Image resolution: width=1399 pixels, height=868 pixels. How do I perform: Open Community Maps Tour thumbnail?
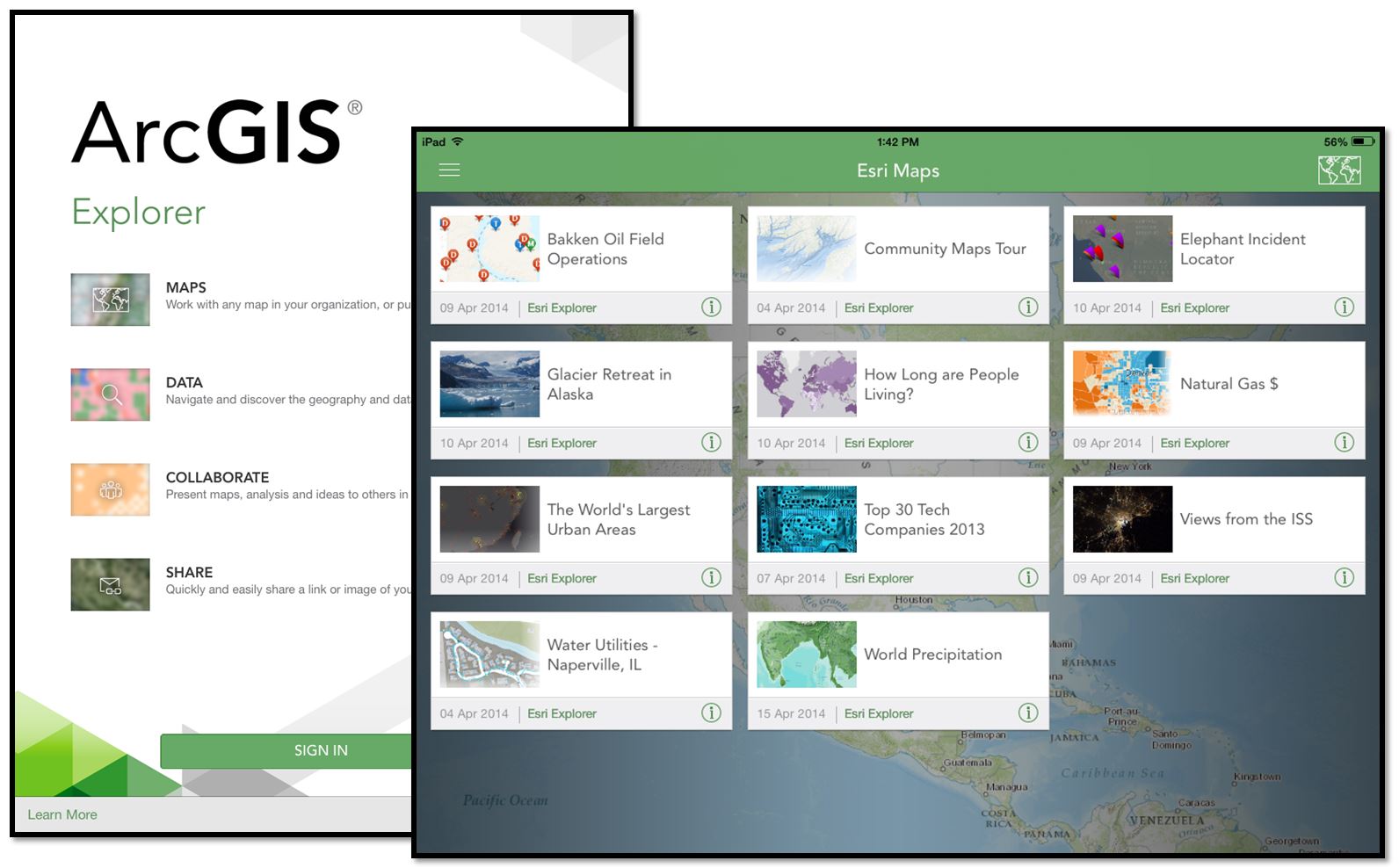coord(807,249)
